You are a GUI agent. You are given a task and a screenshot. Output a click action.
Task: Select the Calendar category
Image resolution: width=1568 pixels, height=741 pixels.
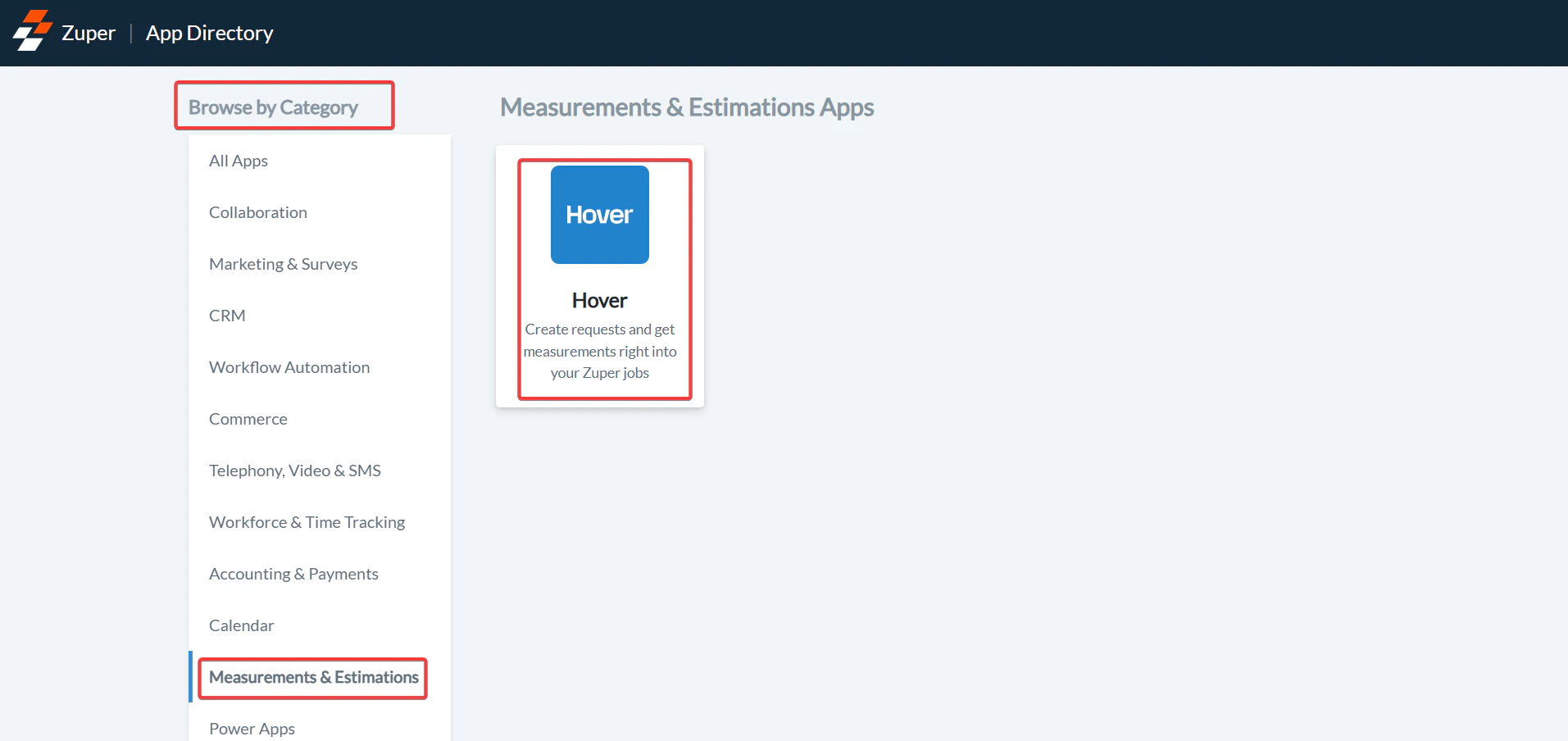tap(242, 625)
